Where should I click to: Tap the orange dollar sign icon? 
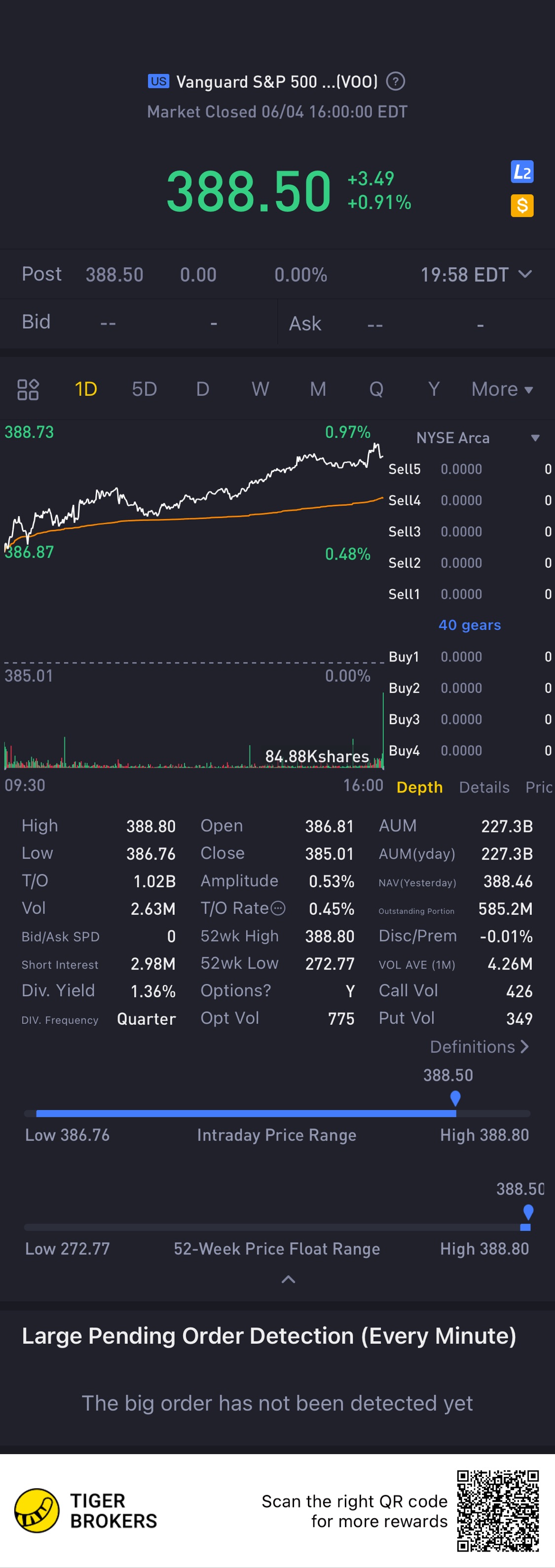coord(521,206)
